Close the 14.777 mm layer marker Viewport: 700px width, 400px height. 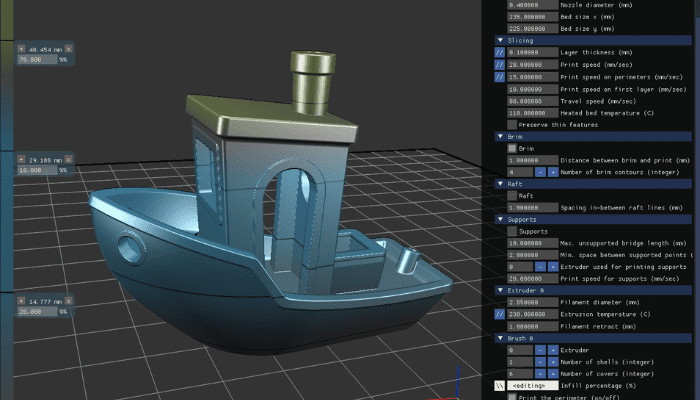click(x=68, y=301)
